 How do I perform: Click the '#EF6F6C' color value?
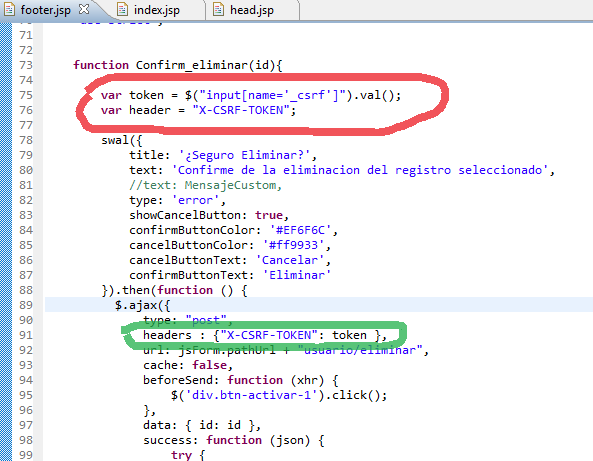click(x=300, y=230)
